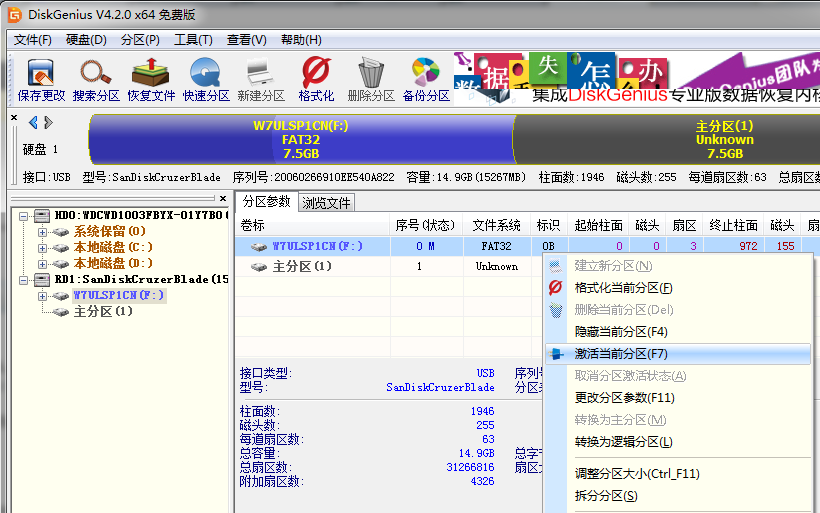The image size is (820, 513).
Task: Click the 删除分区 trash can icon
Action: point(371,73)
